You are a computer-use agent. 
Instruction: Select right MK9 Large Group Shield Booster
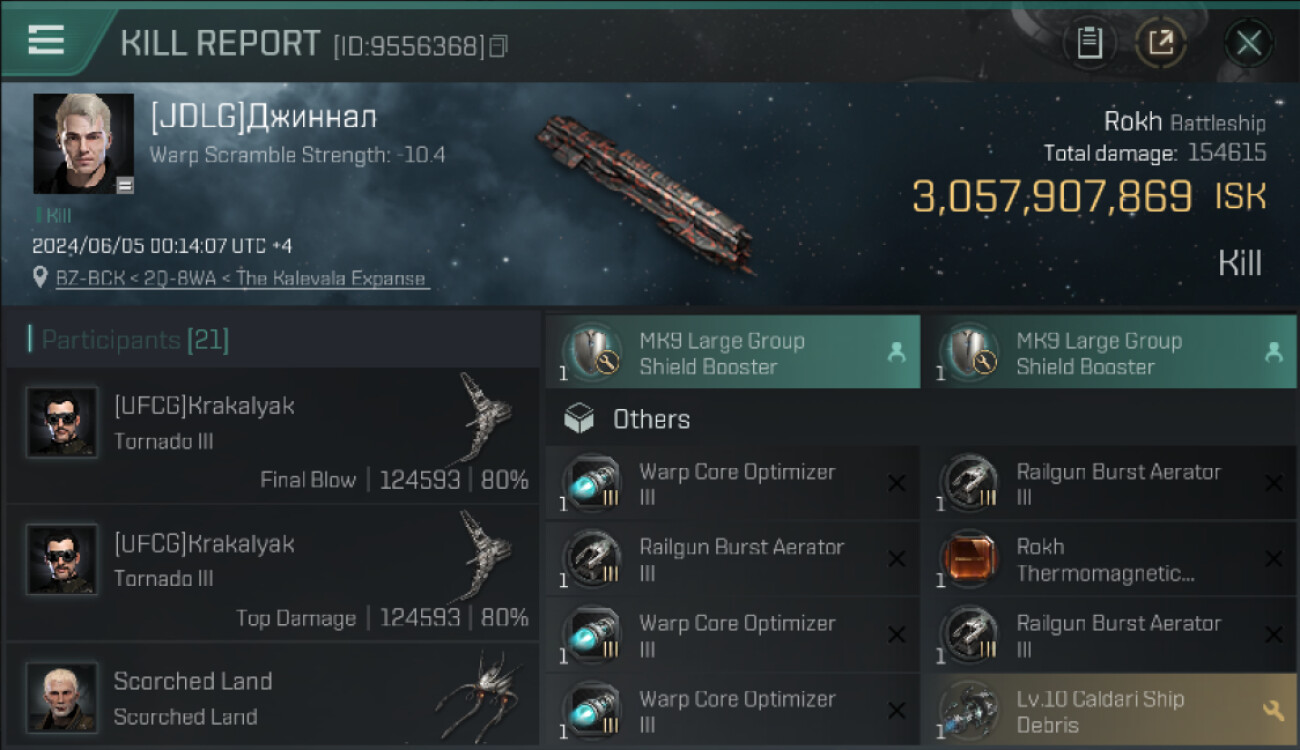click(1108, 353)
